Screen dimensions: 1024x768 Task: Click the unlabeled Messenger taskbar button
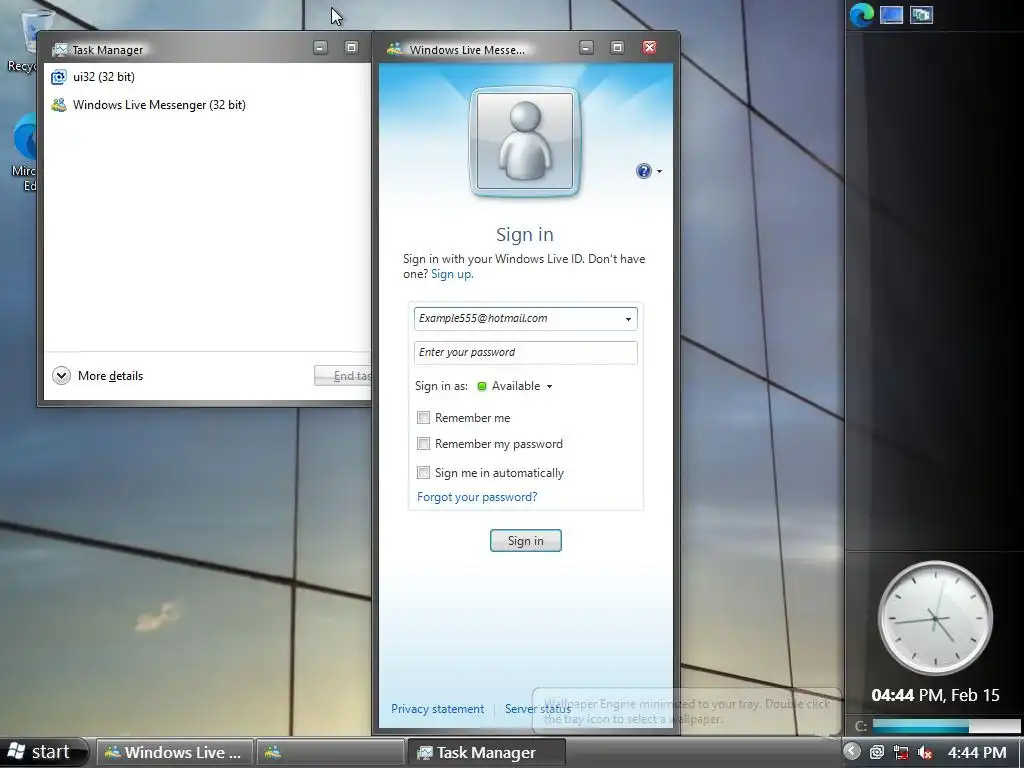click(330, 752)
